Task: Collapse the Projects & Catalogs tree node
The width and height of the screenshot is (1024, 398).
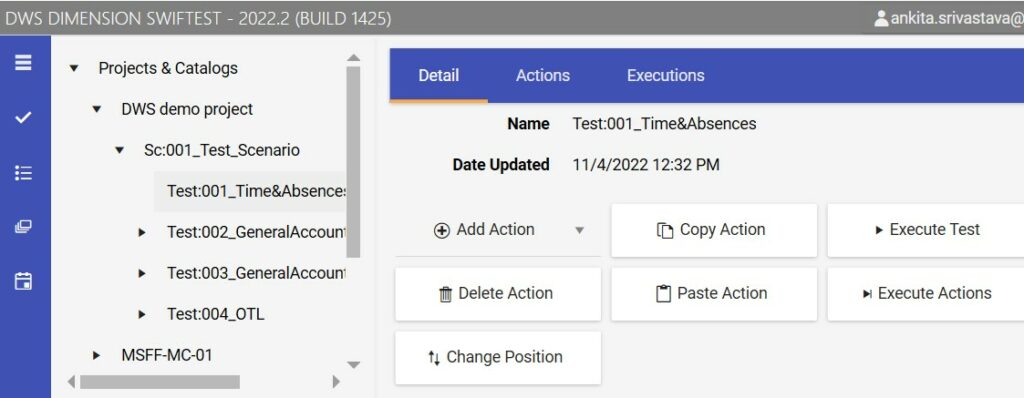Action: pos(74,68)
